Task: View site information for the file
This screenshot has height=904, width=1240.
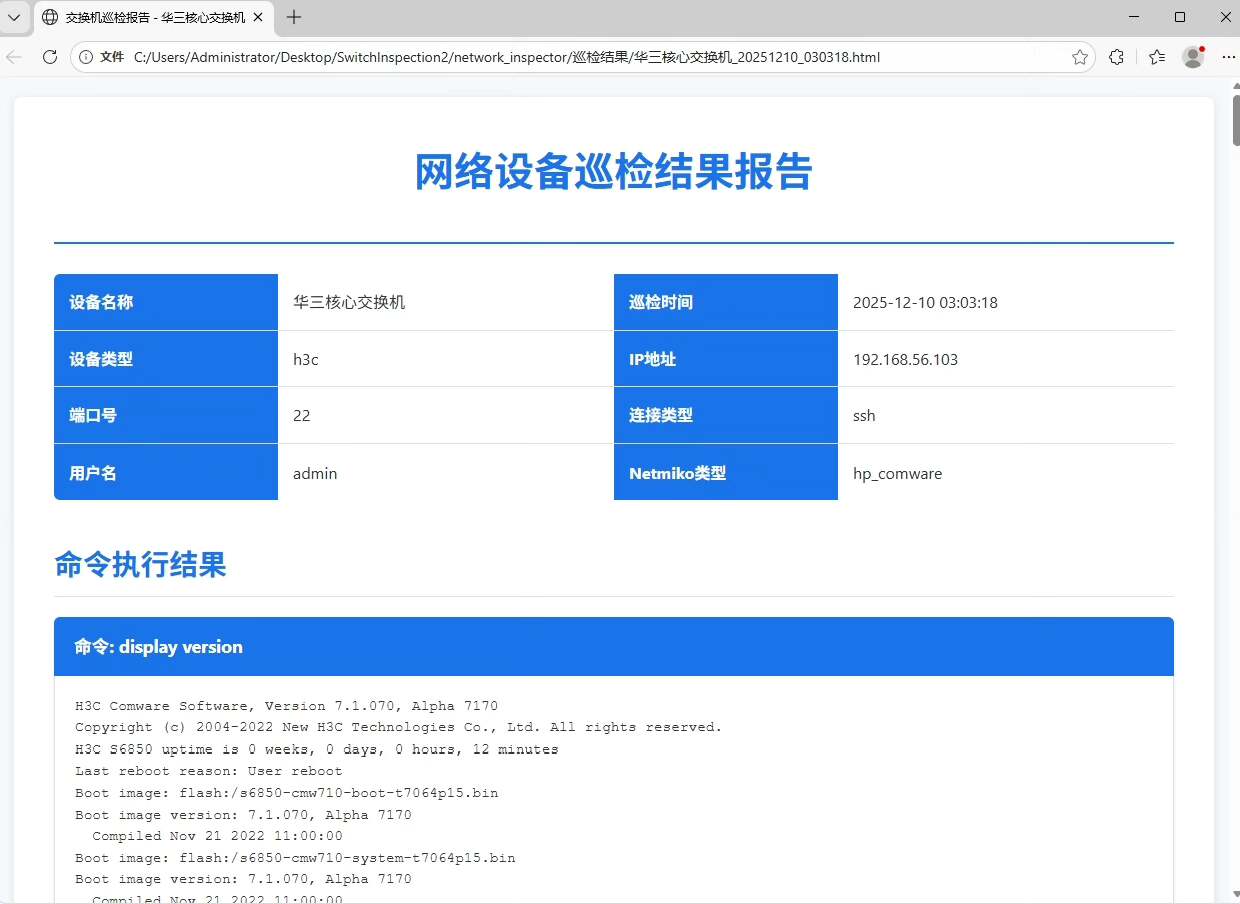Action: tap(86, 57)
